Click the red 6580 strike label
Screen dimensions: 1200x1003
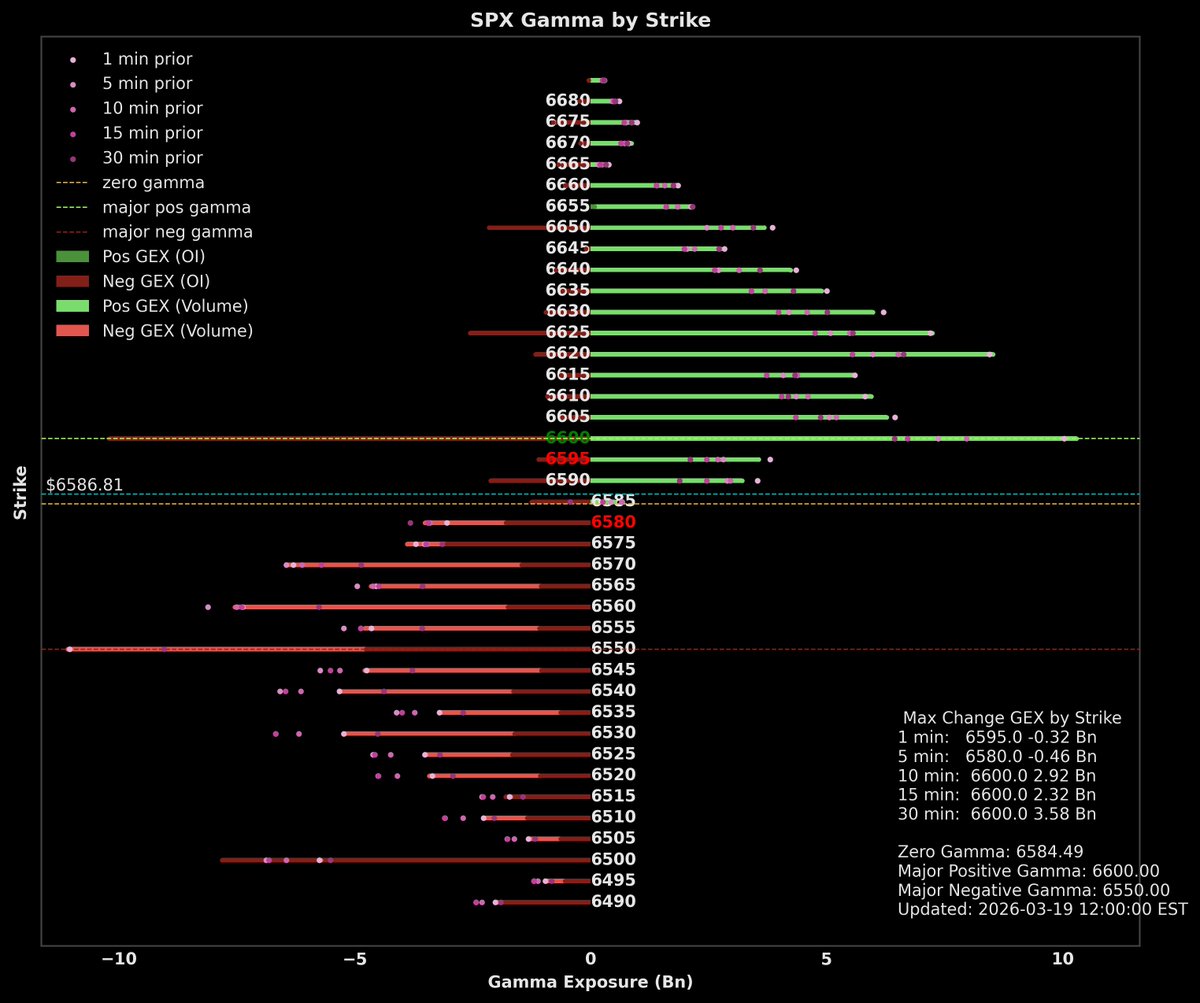(613, 521)
